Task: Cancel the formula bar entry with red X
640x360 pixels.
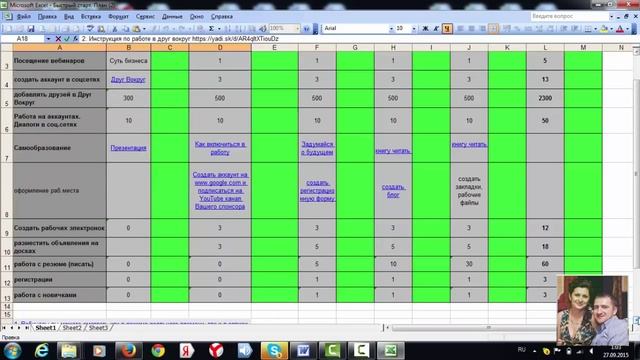Action: point(58,39)
